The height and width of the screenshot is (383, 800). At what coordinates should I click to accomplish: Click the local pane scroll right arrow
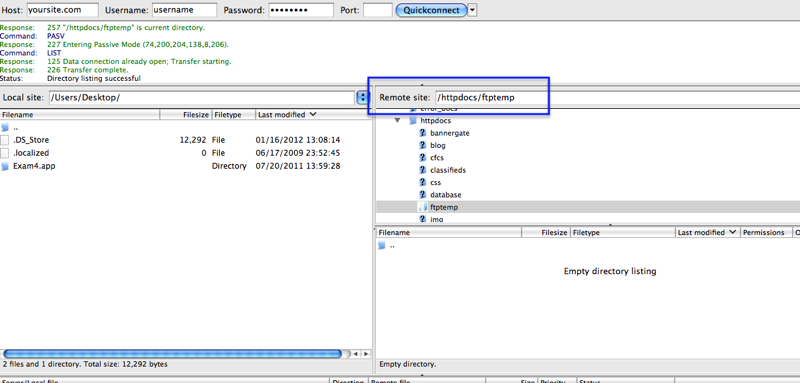pyautogui.click(x=366, y=353)
